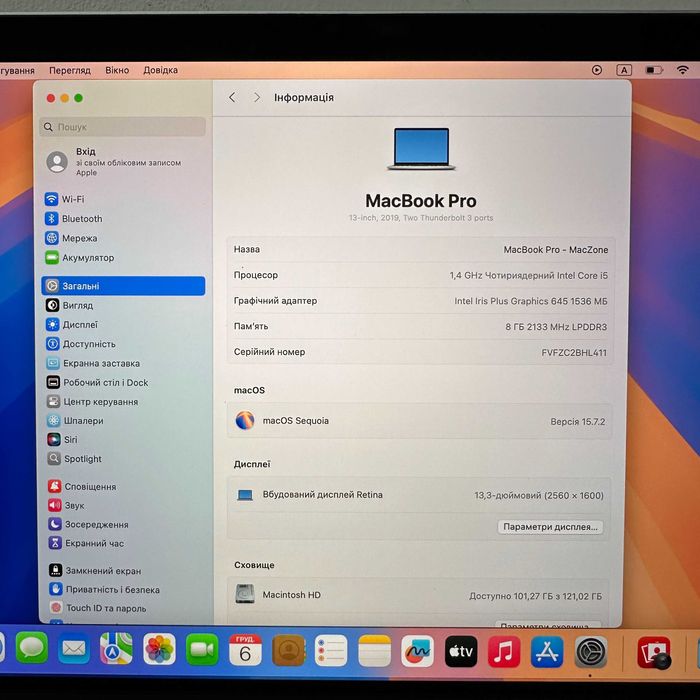Click Вбудований дисплей Retina row
Viewport: 700px width, 700px height.
[x=419, y=495]
